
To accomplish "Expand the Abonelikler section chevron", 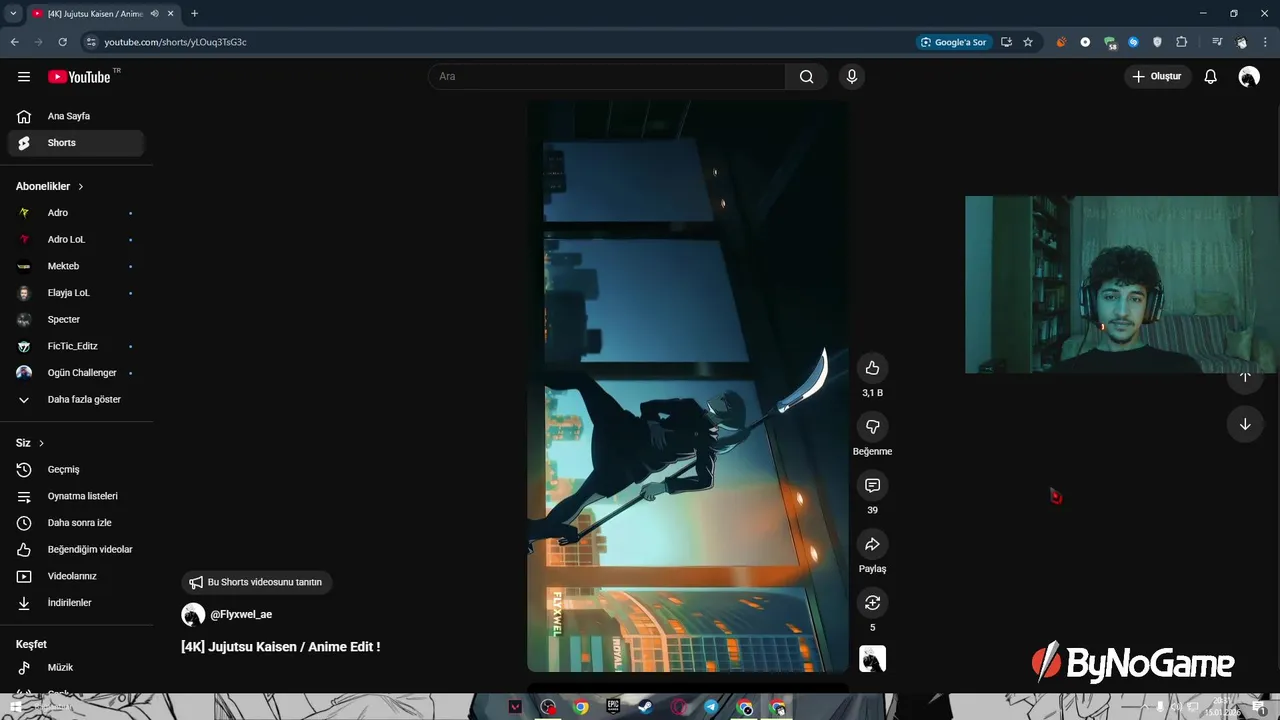I will coord(81,187).
